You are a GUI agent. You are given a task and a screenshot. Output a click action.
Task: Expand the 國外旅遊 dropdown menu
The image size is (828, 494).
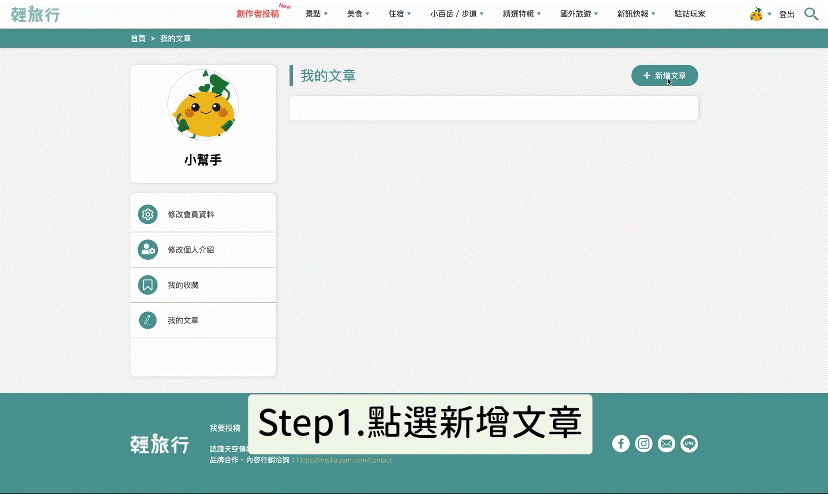coord(579,14)
